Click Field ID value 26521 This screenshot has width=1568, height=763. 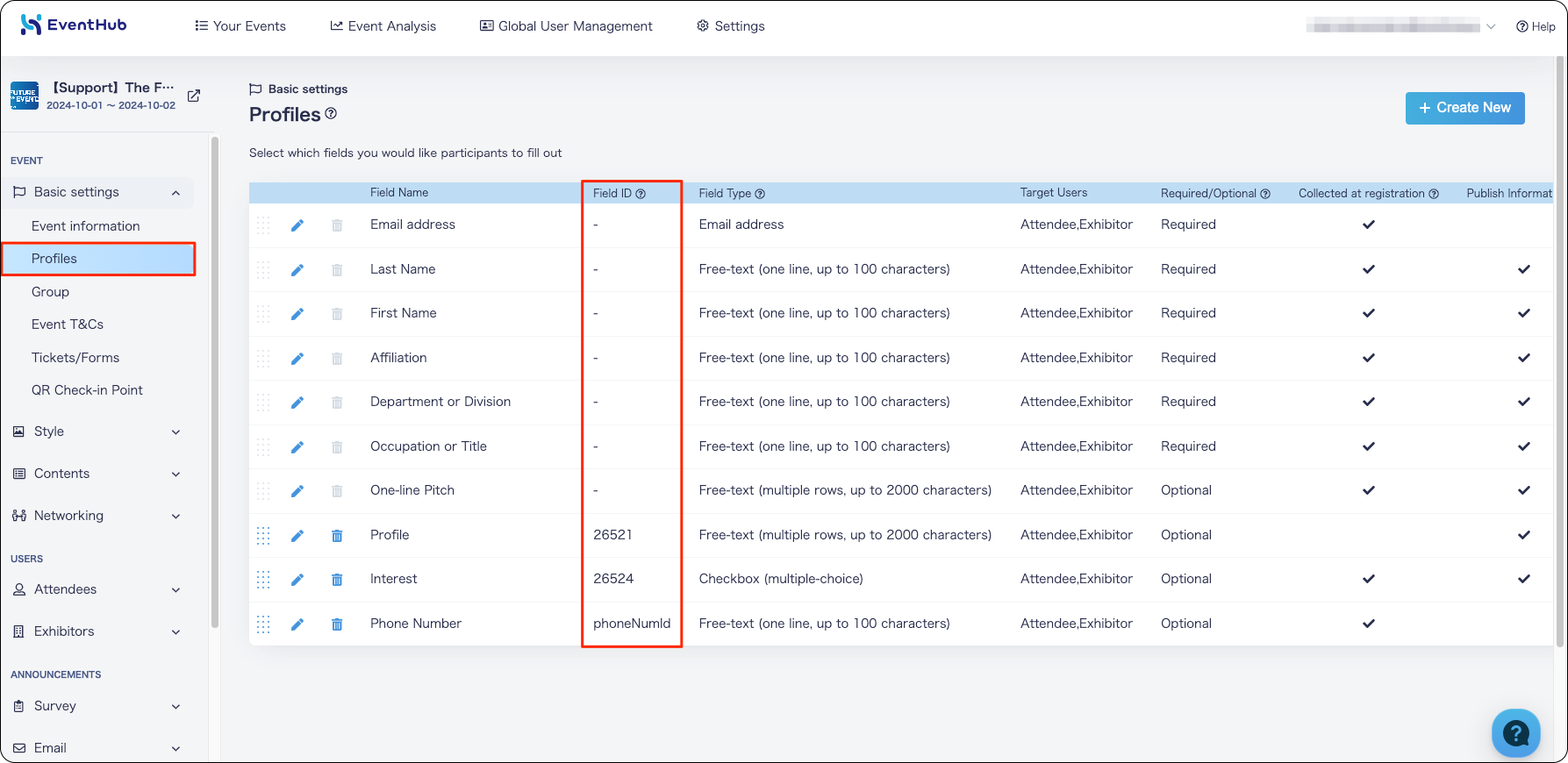point(612,535)
